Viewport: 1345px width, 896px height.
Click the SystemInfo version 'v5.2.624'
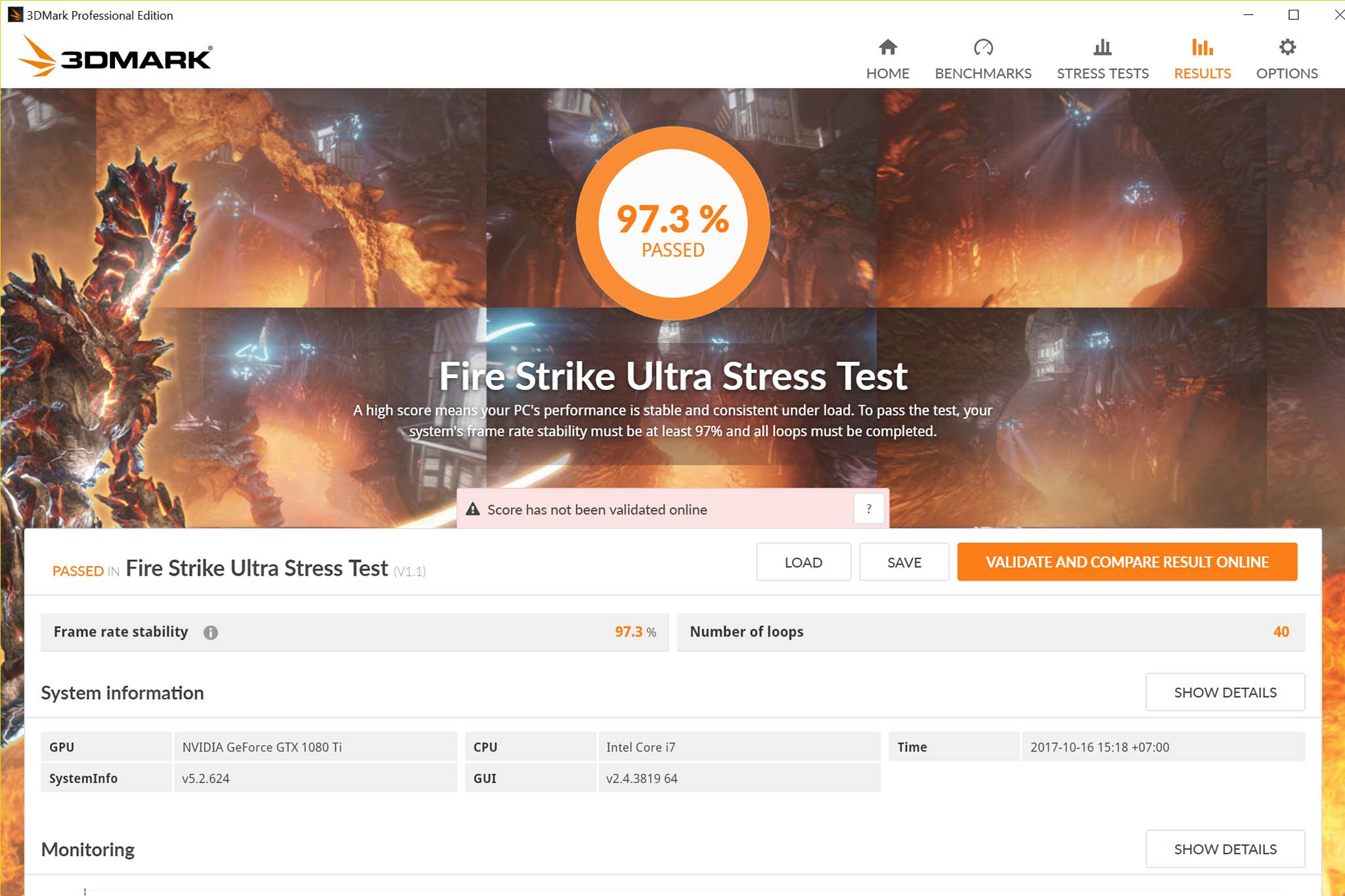[x=206, y=779]
